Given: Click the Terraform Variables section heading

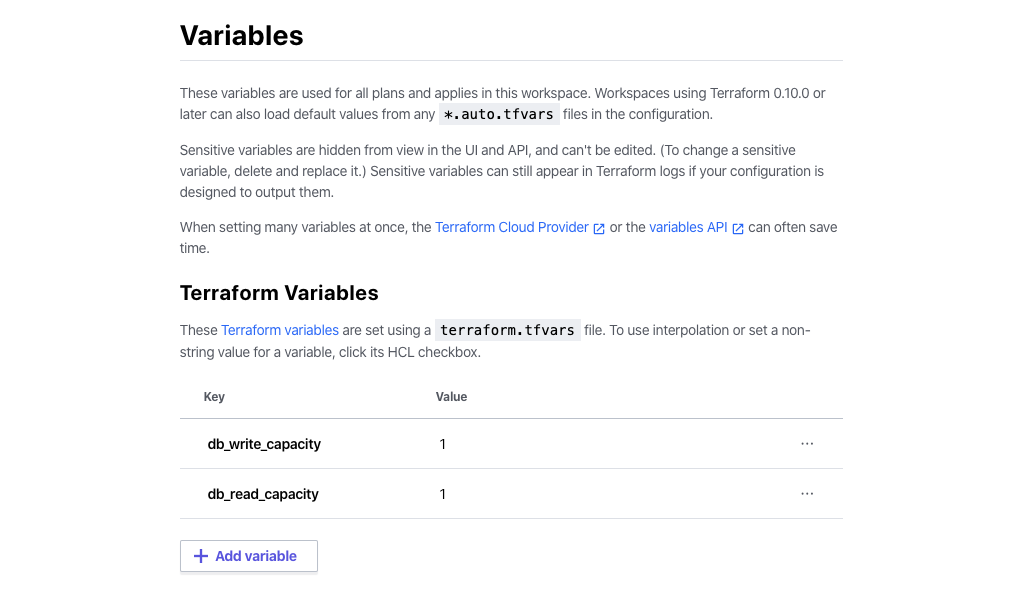Looking at the screenshot, I should tap(279, 293).
